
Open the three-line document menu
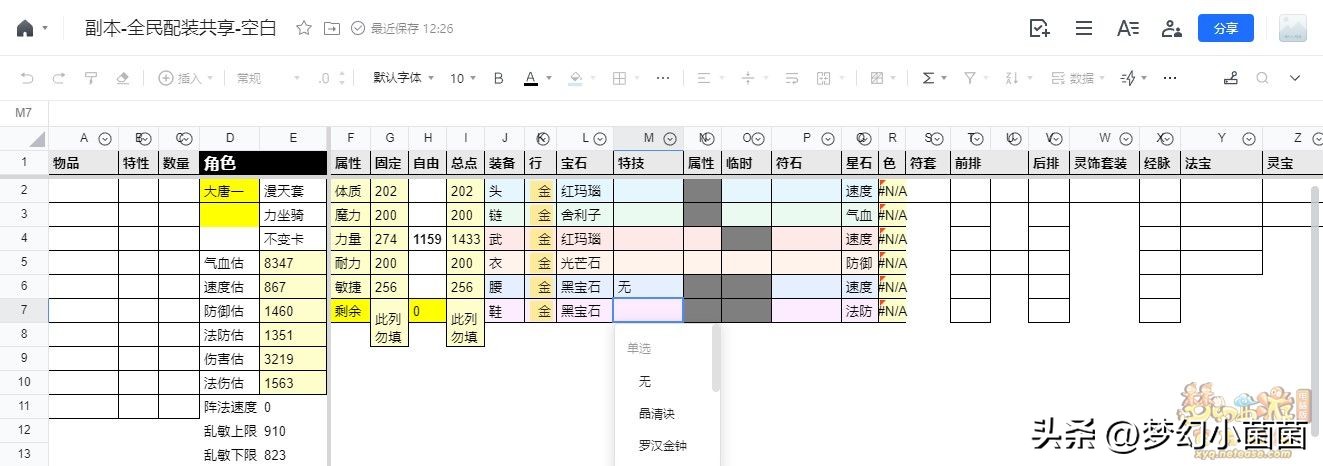(x=1084, y=28)
